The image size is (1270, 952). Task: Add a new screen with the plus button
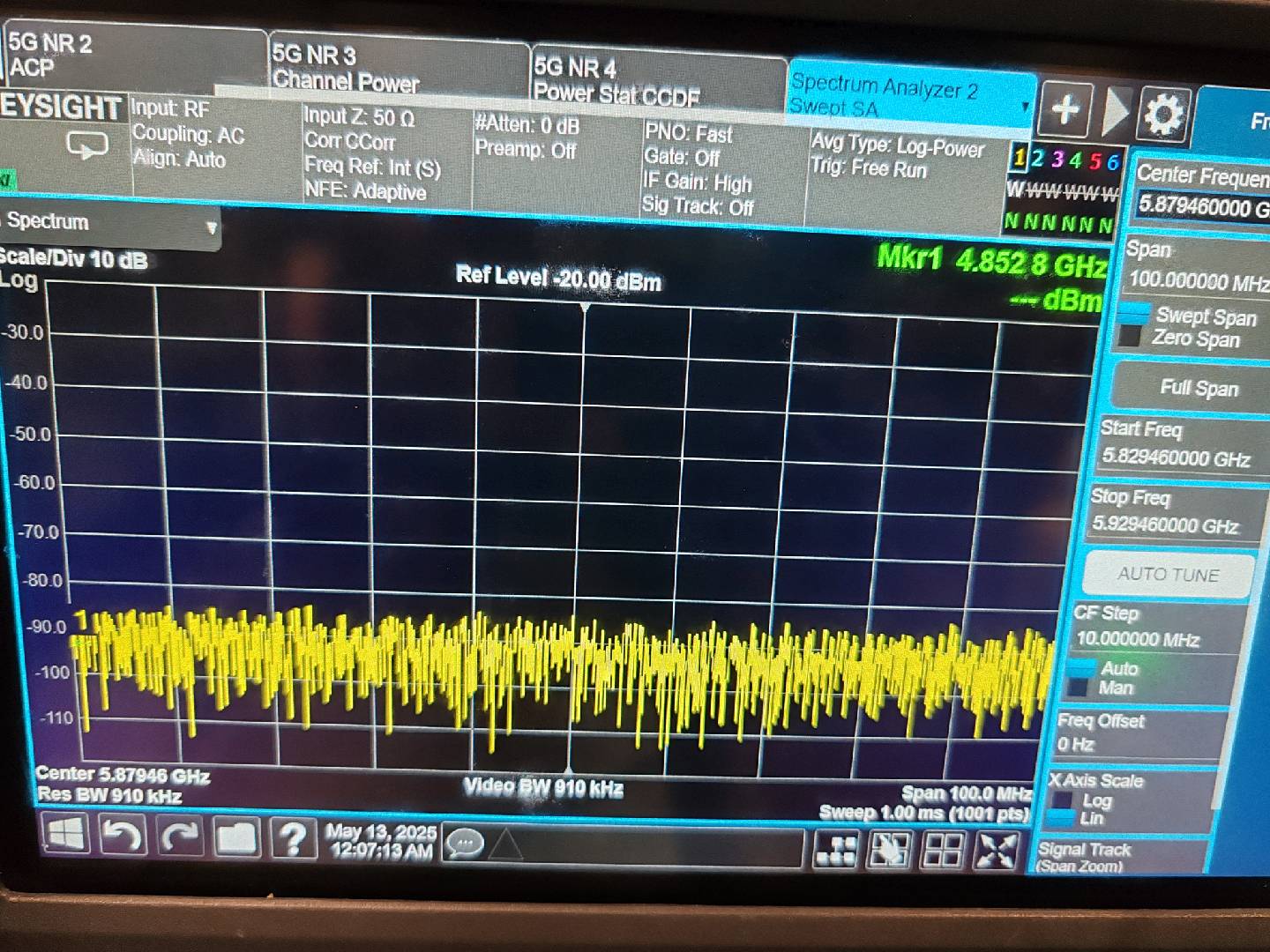[1065, 110]
